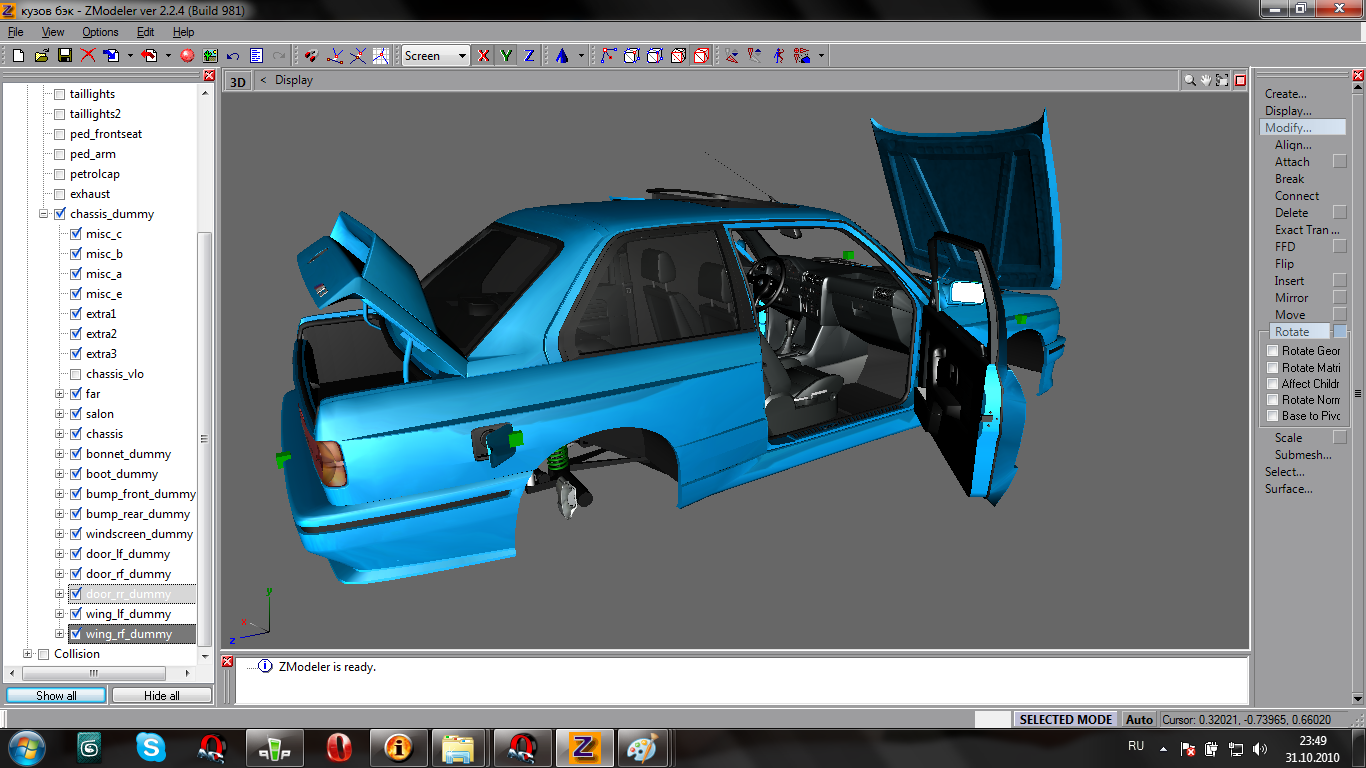Select wing_lf_dummy in the object tree

pyautogui.click(x=128, y=614)
